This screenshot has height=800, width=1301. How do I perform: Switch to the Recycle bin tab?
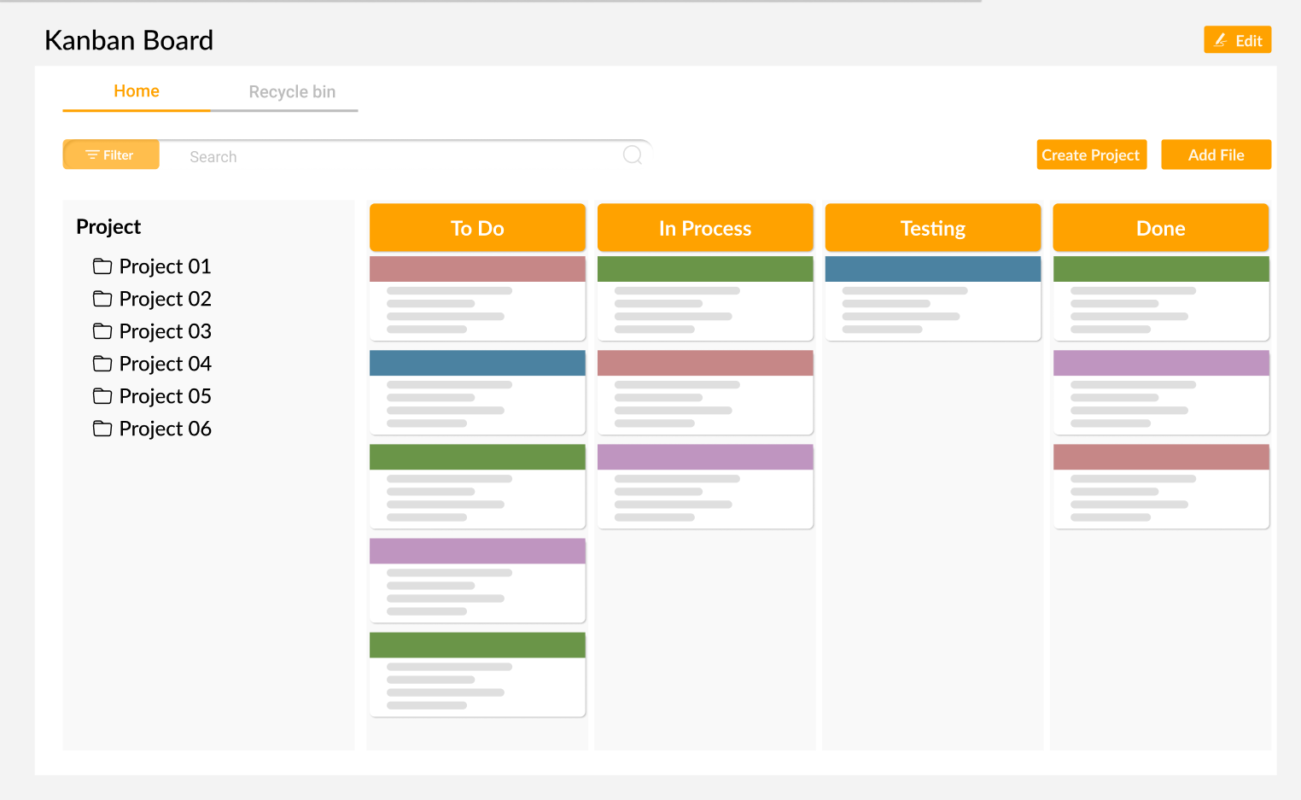click(x=291, y=91)
